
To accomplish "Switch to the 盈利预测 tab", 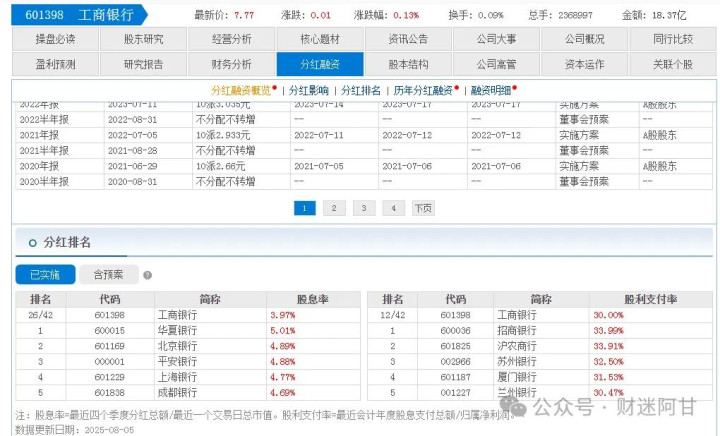I will 55,64.
